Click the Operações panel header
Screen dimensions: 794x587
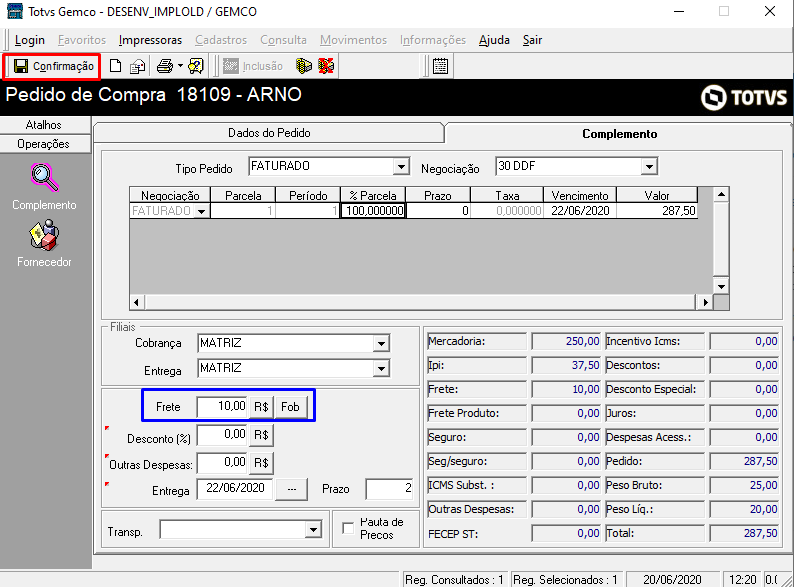point(44,144)
